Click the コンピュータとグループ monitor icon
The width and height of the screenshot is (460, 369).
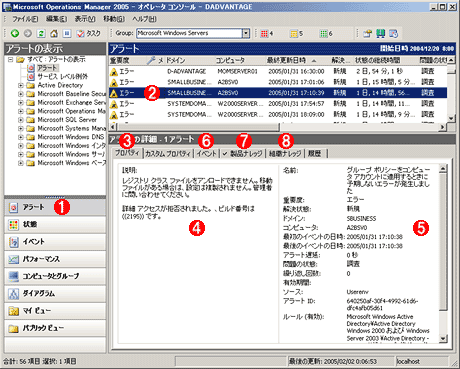click(13, 276)
